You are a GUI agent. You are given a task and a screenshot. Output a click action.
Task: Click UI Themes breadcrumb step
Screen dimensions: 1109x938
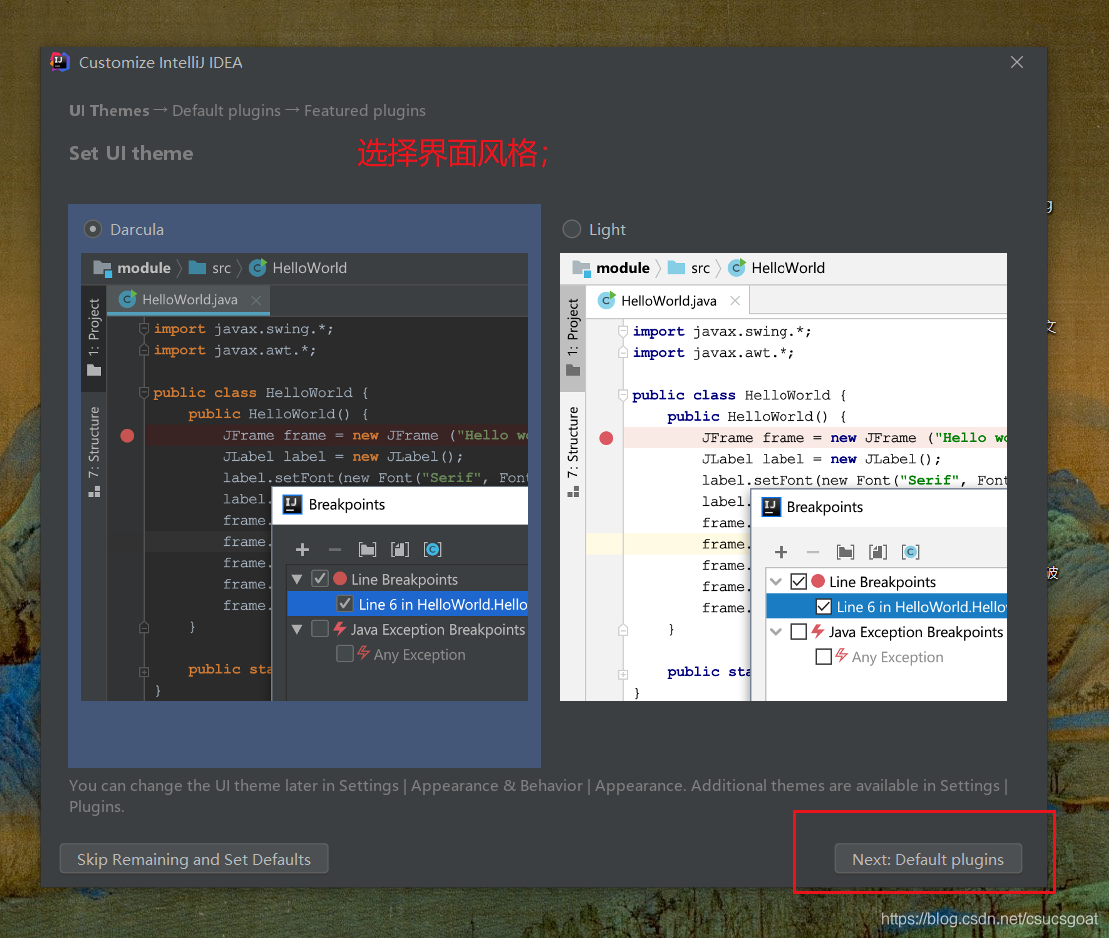tap(109, 110)
